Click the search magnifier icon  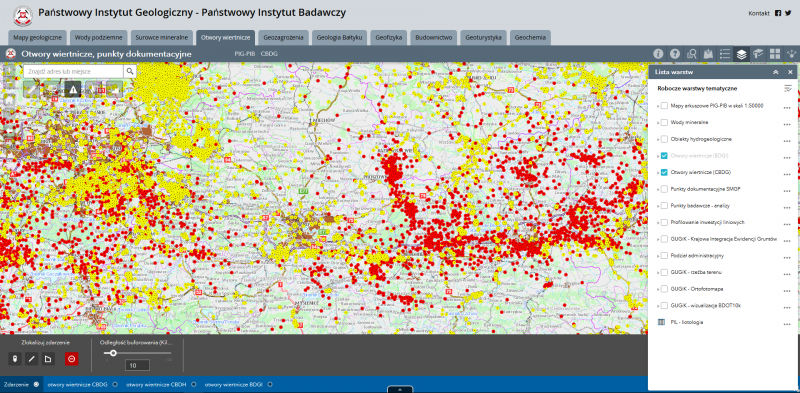coord(130,71)
